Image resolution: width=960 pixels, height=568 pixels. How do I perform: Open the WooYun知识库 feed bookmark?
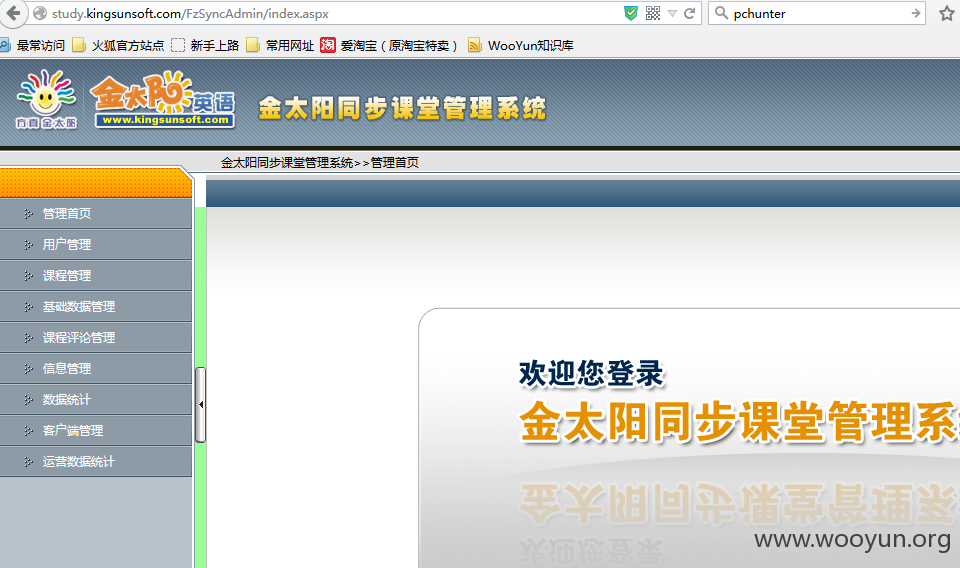[521, 45]
